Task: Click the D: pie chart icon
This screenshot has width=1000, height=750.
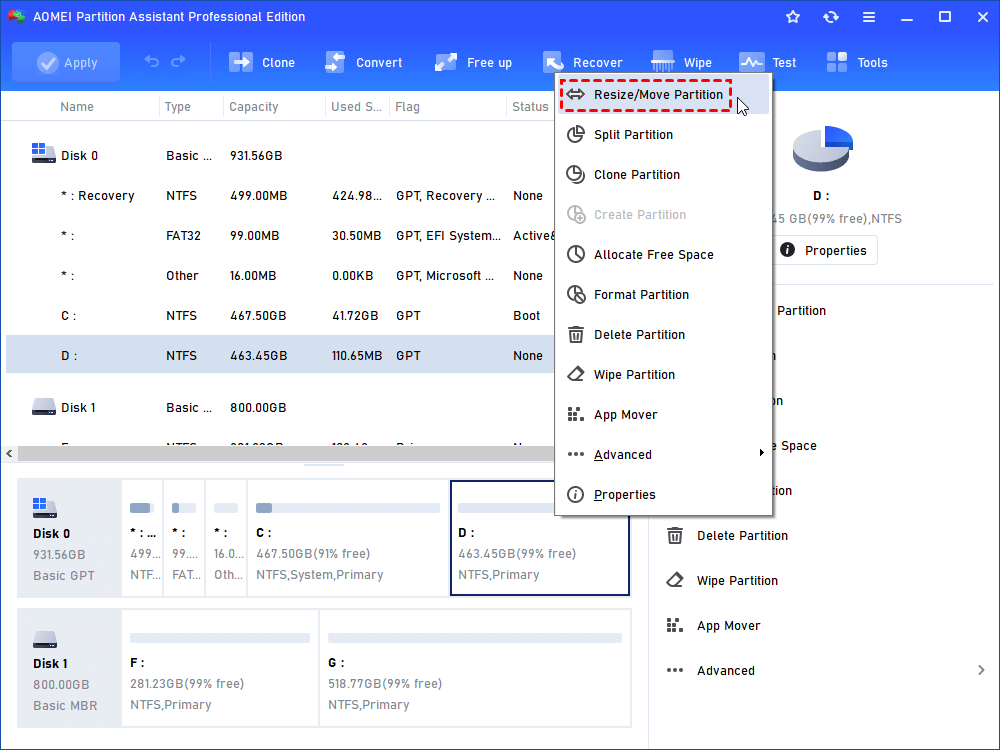Action: [x=823, y=148]
